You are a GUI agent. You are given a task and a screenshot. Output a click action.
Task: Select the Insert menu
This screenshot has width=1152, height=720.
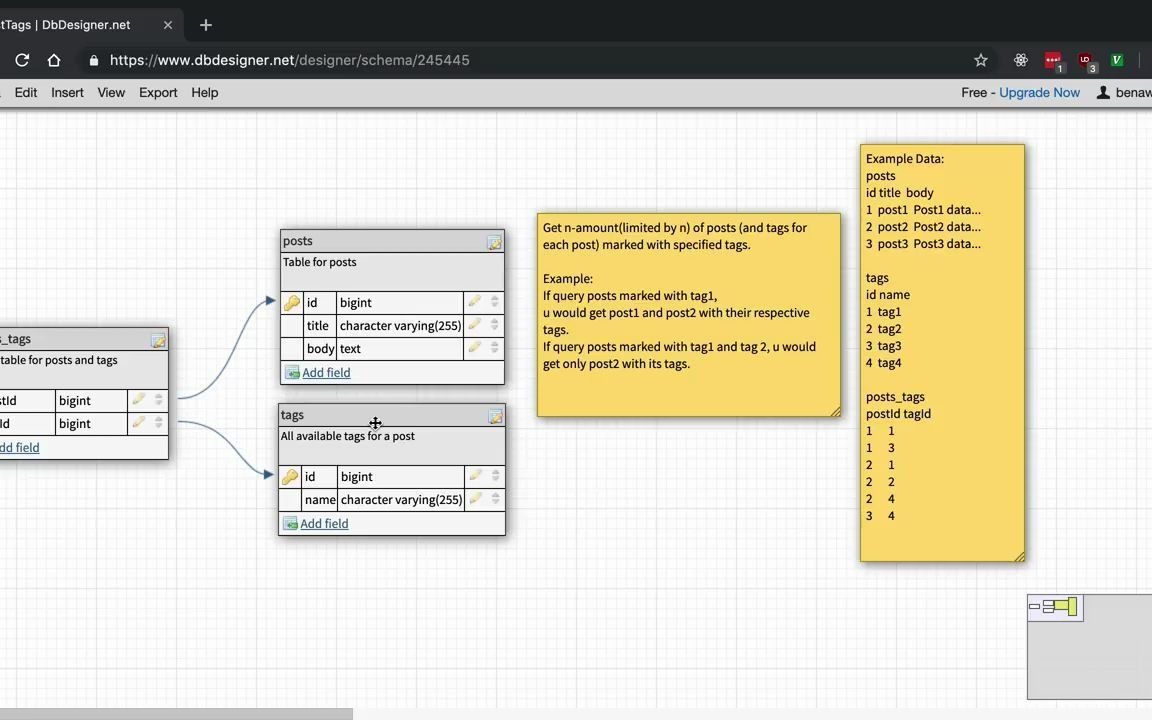coord(67,92)
